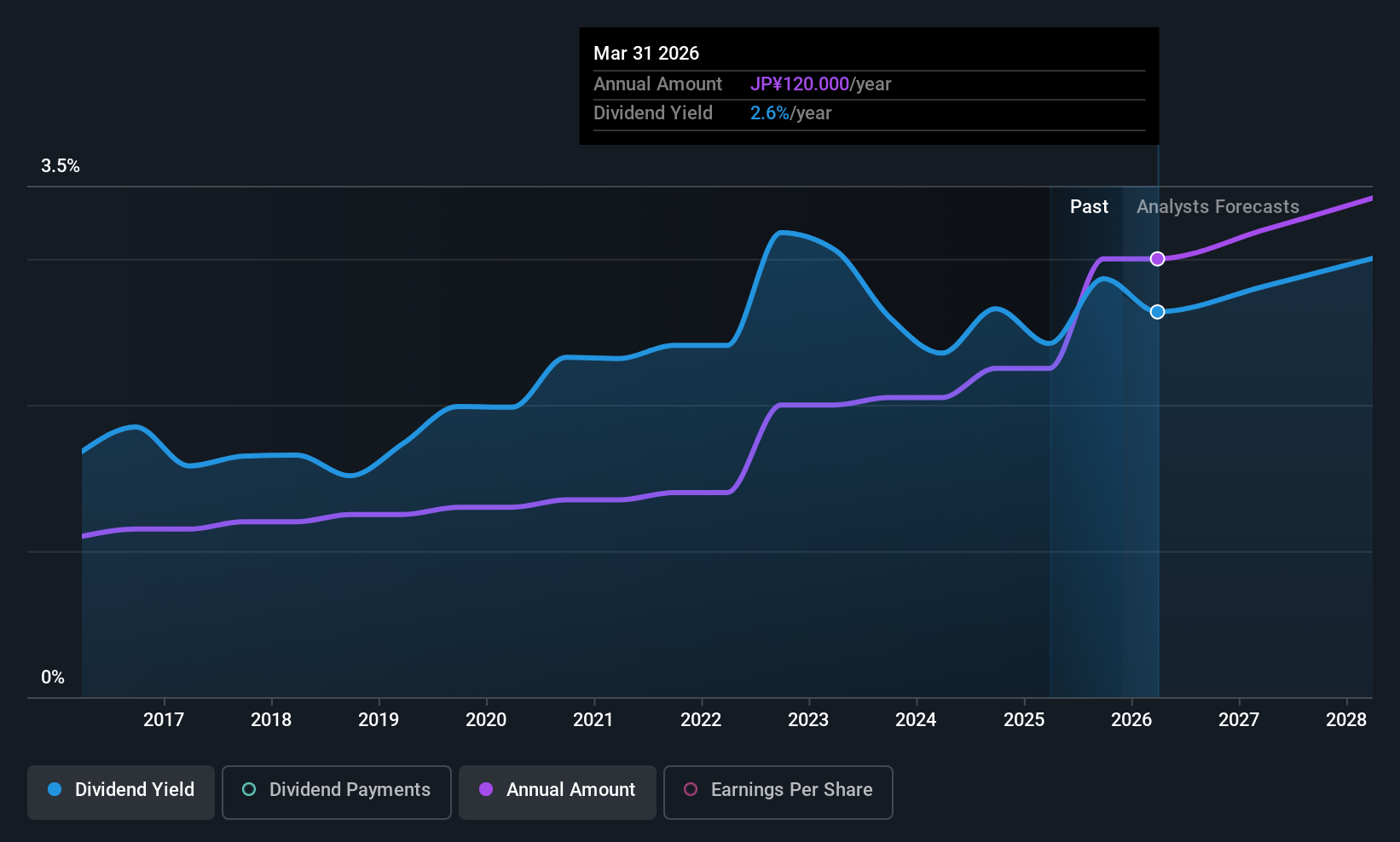The image size is (1400, 842).
Task: Toggle the Dividend Yield legend button
Action: [x=121, y=792]
